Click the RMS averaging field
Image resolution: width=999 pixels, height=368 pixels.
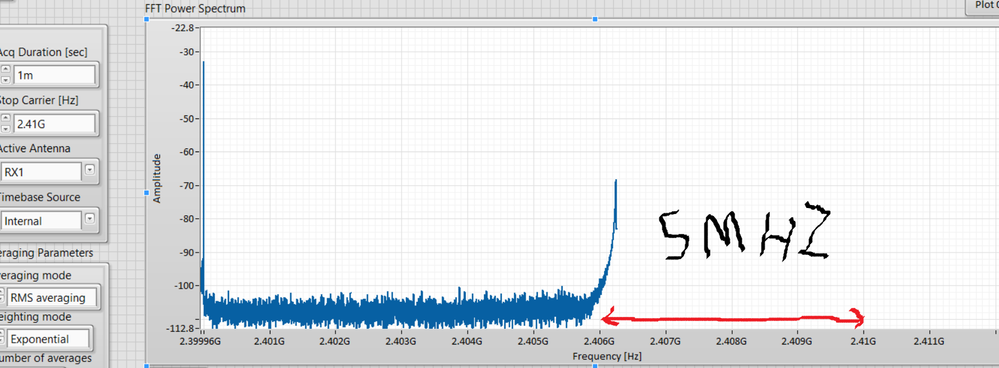(x=51, y=297)
